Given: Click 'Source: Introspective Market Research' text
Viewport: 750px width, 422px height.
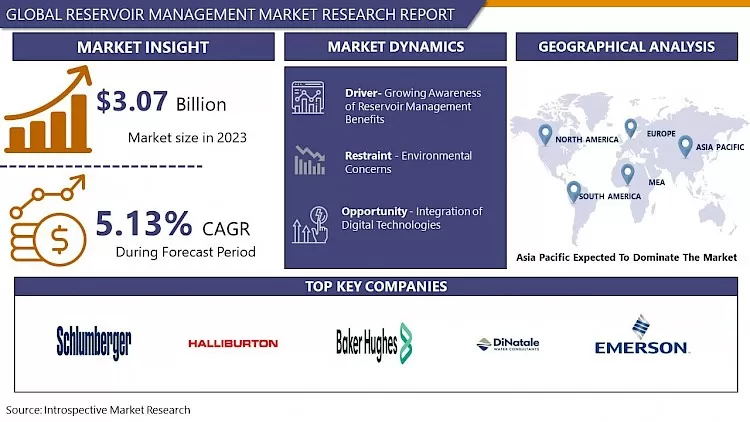Looking at the screenshot, I should pyautogui.click(x=98, y=410).
